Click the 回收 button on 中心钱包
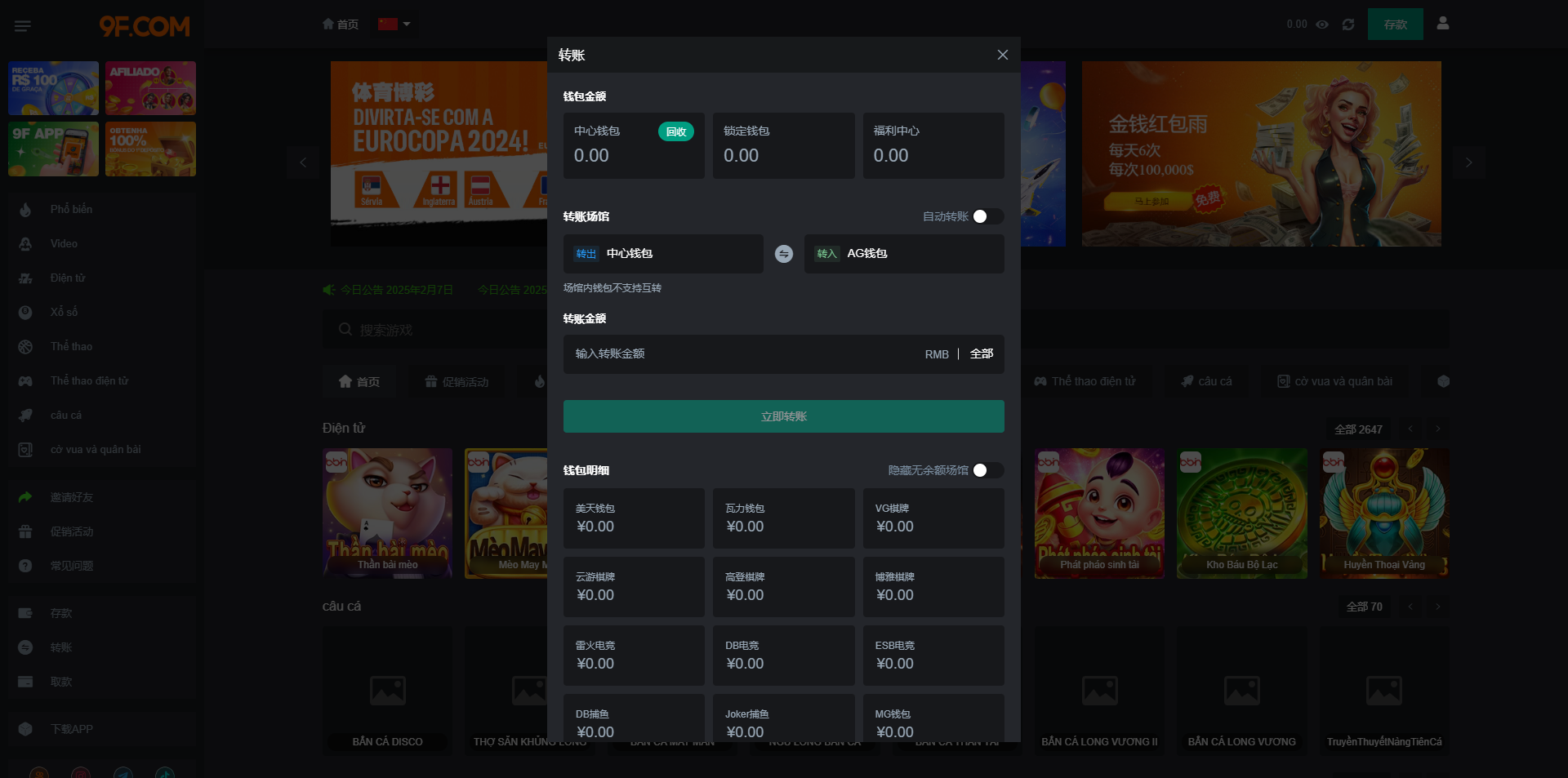 pyautogui.click(x=675, y=131)
